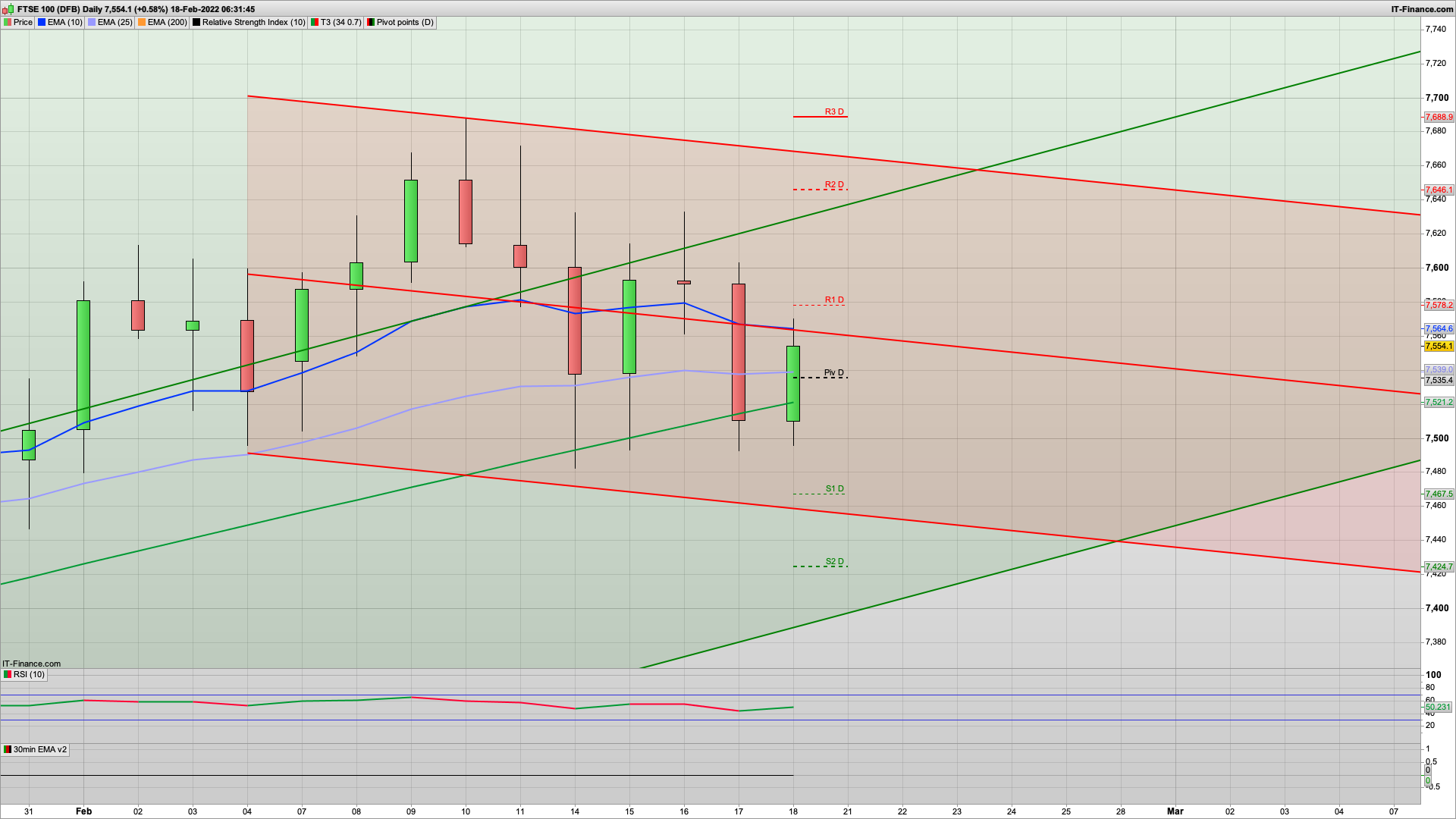Click the 18 date label on the time axis

pyautogui.click(x=793, y=811)
